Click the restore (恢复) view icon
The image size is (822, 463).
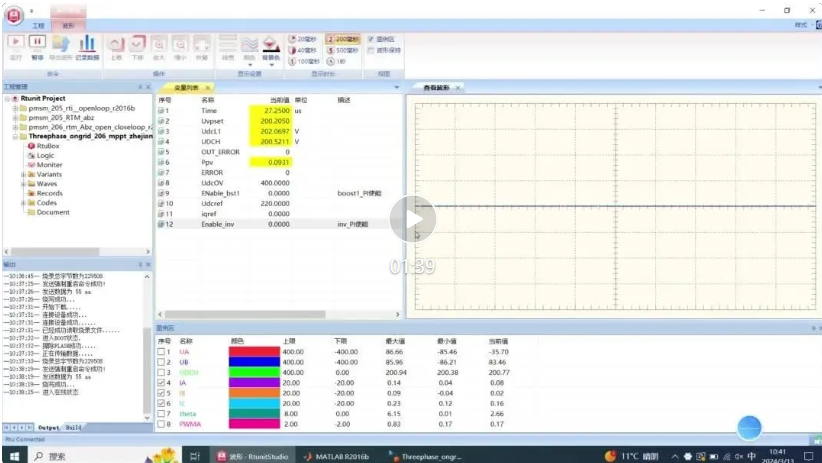(x=203, y=43)
